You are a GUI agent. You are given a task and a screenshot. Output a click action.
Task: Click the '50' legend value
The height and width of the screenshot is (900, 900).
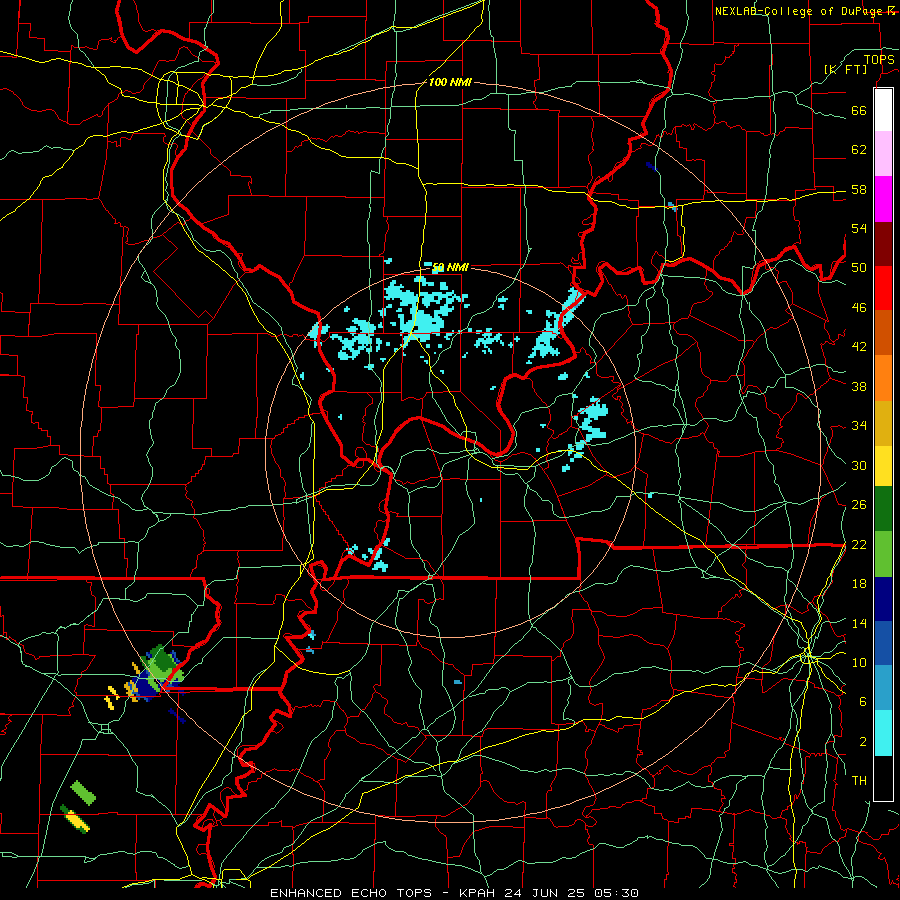[x=859, y=268]
